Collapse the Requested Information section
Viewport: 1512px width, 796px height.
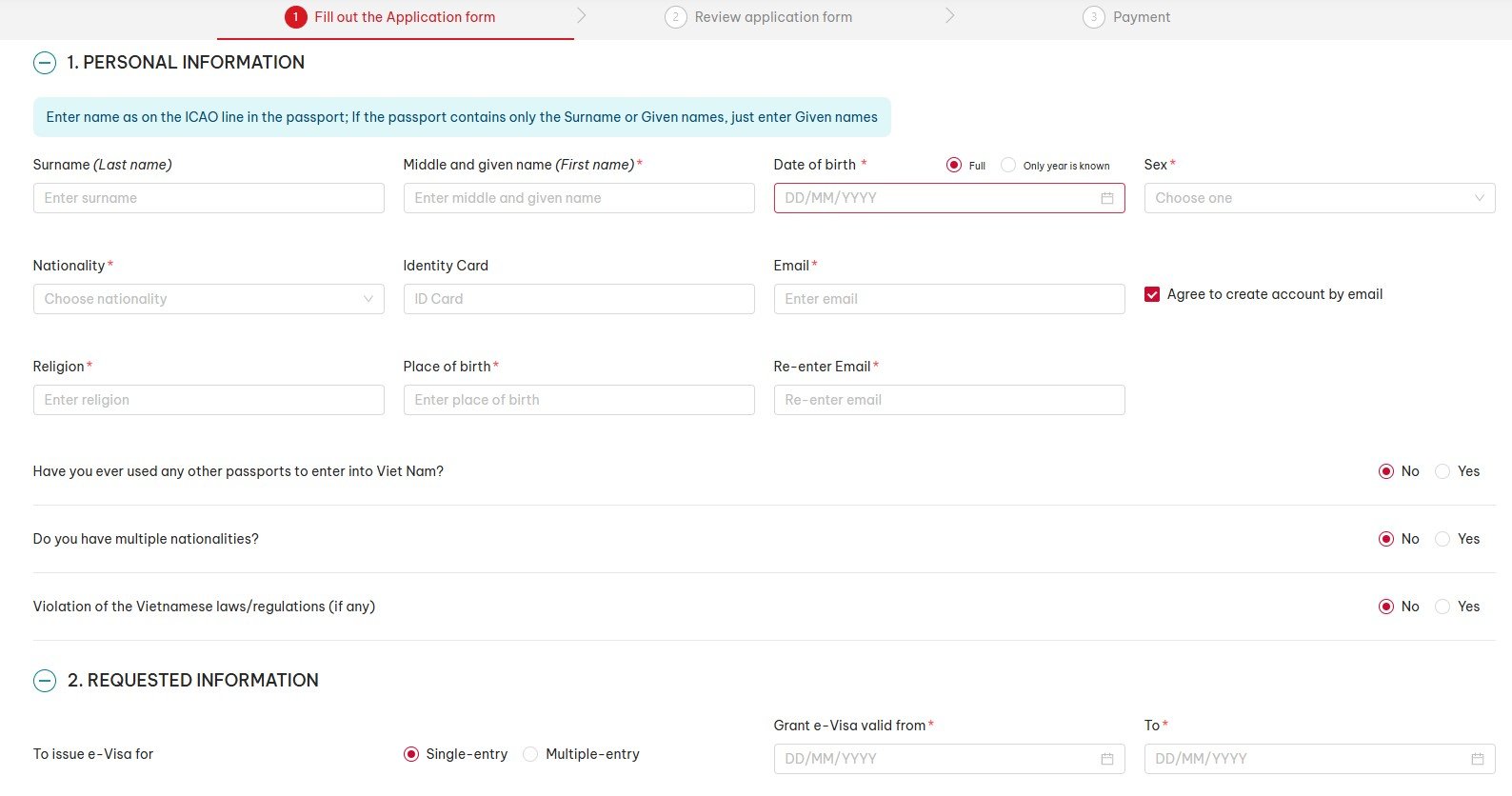coord(45,681)
